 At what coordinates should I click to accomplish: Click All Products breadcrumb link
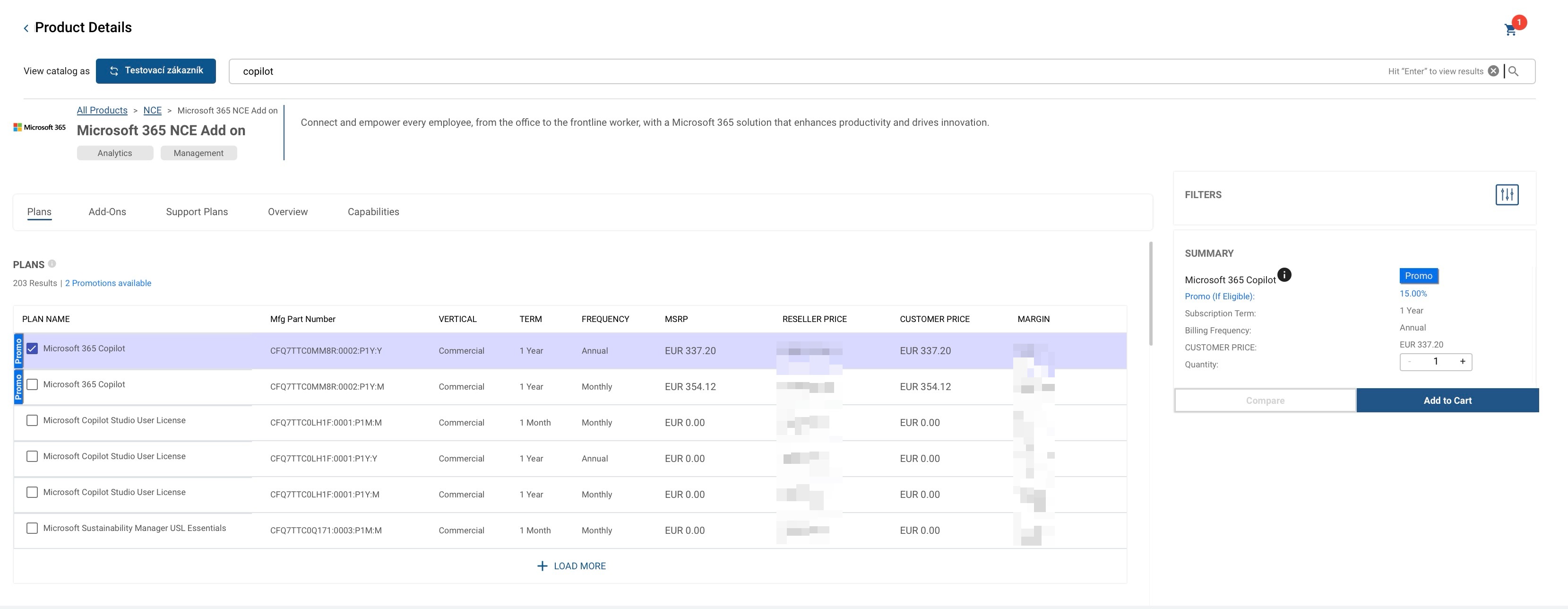[102, 110]
